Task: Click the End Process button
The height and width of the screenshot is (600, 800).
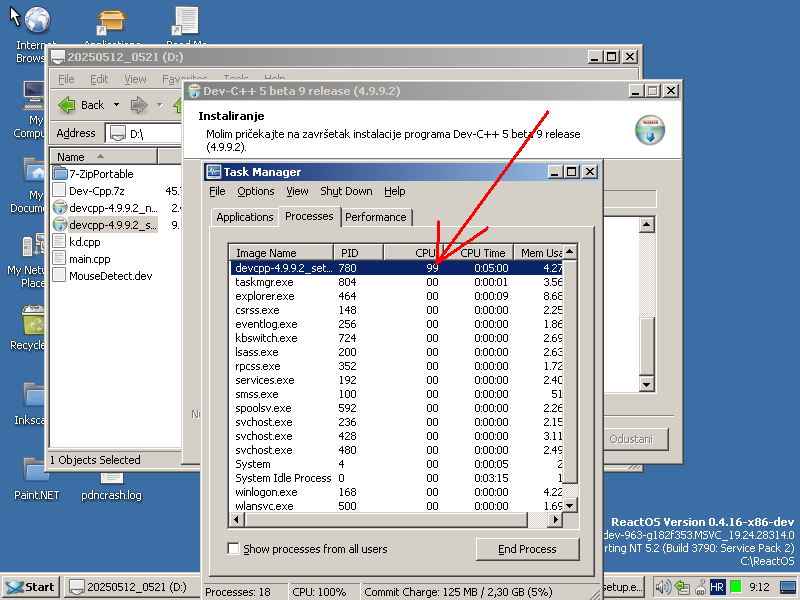Action: pos(527,549)
